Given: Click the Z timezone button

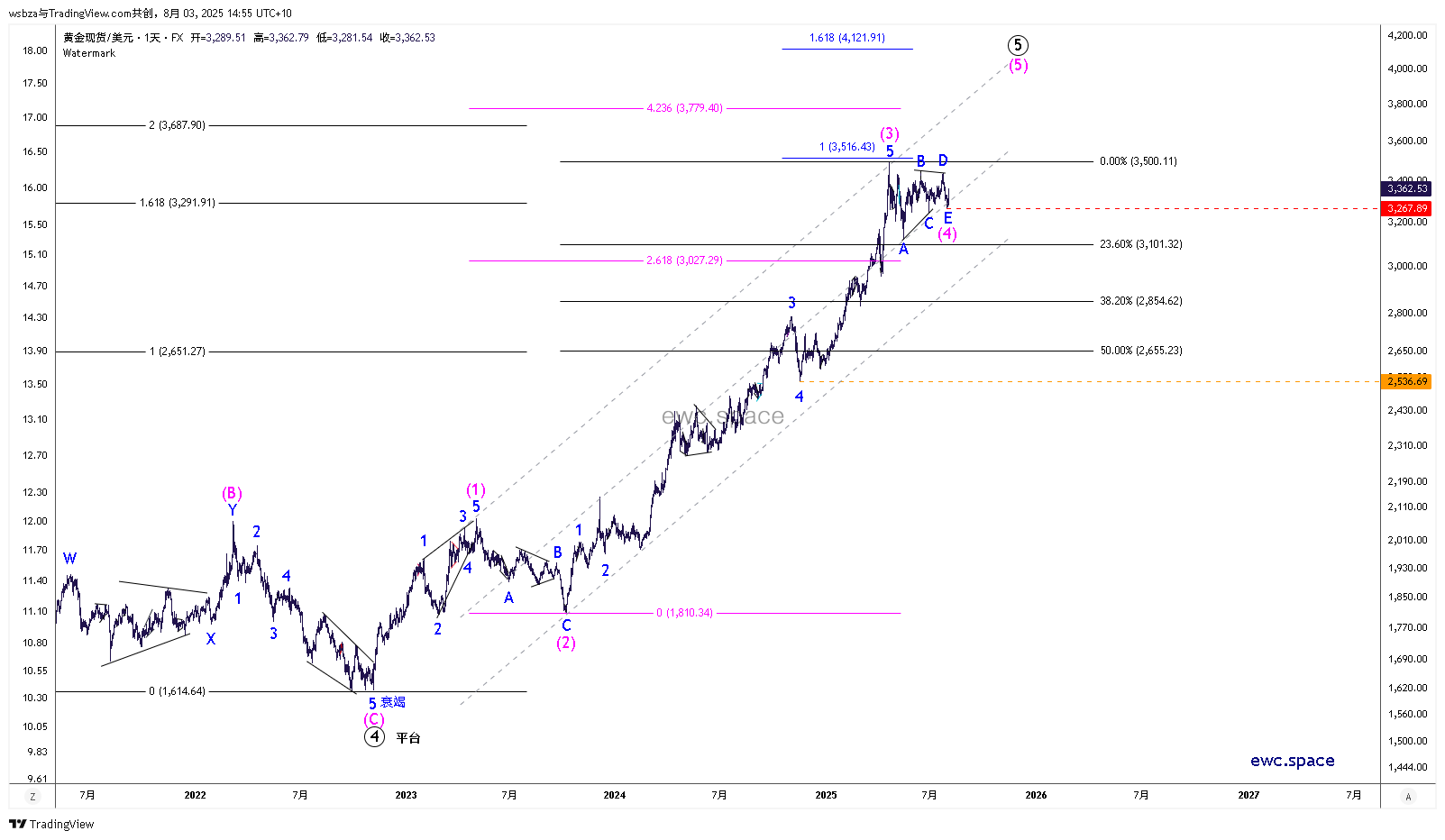Looking at the screenshot, I should point(32,797).
